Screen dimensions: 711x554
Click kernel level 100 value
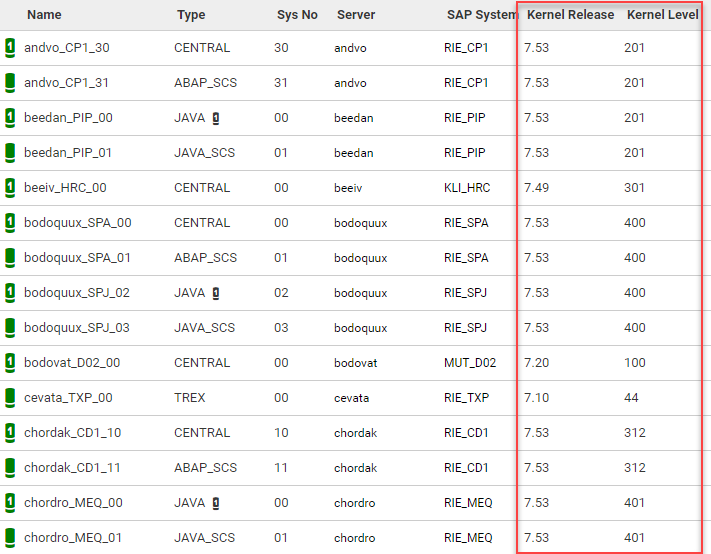point(634,362)
